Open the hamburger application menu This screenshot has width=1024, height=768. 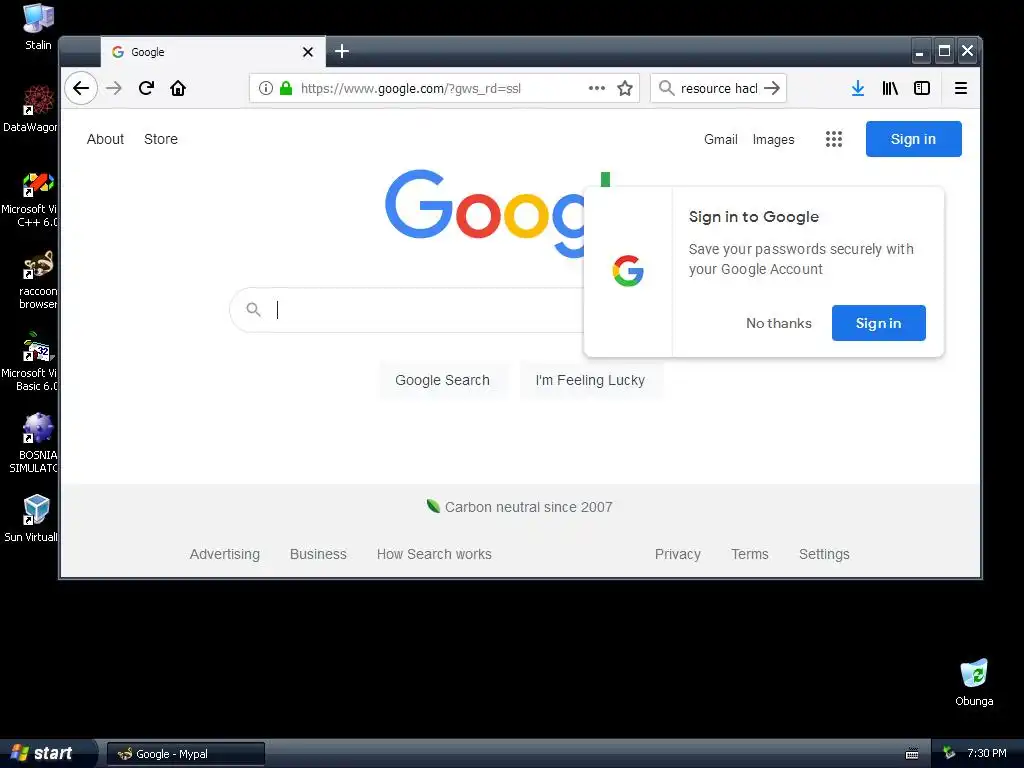pyautogui.click(x=961, y=88)
